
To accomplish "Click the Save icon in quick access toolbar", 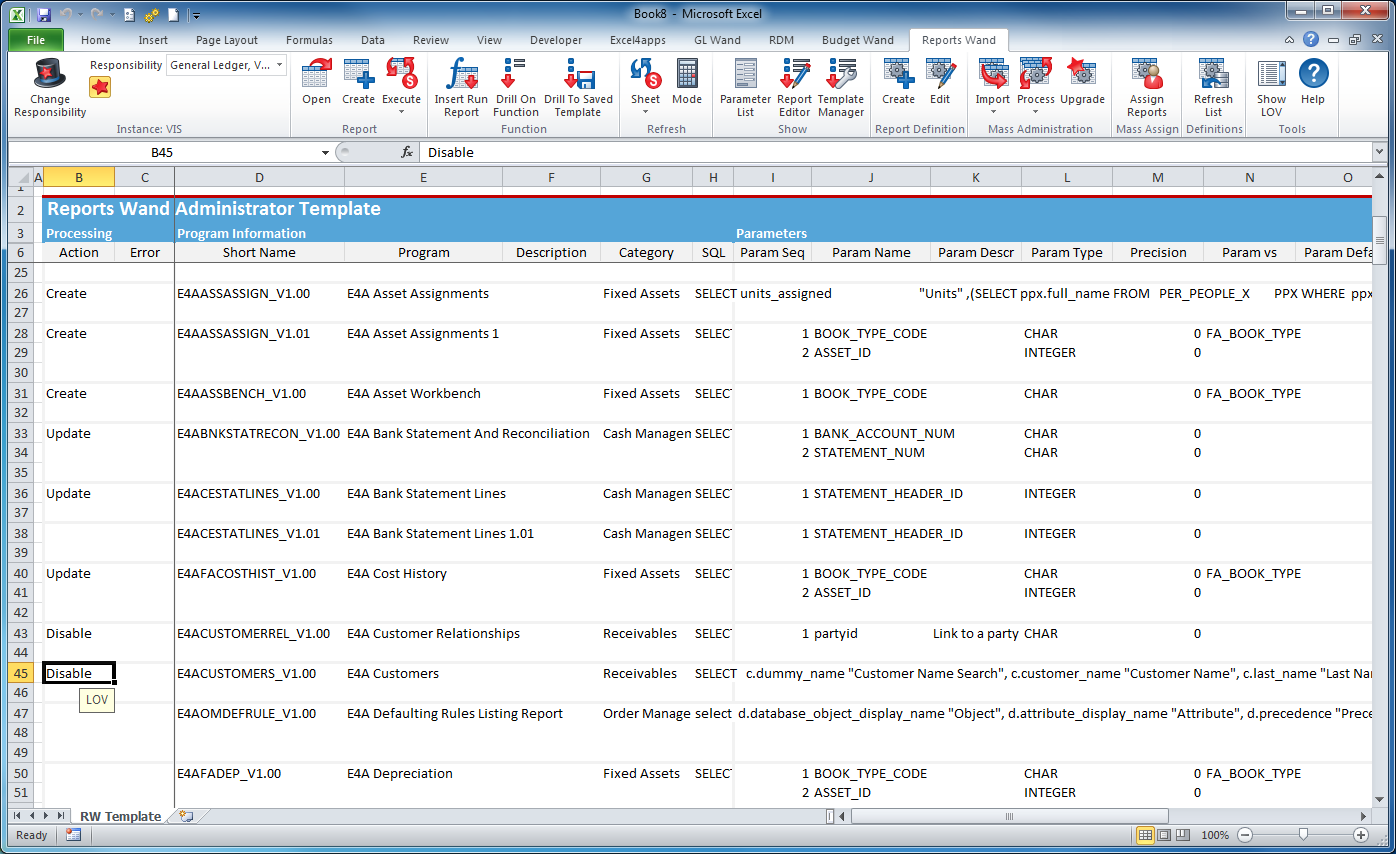I will (43, 15).
